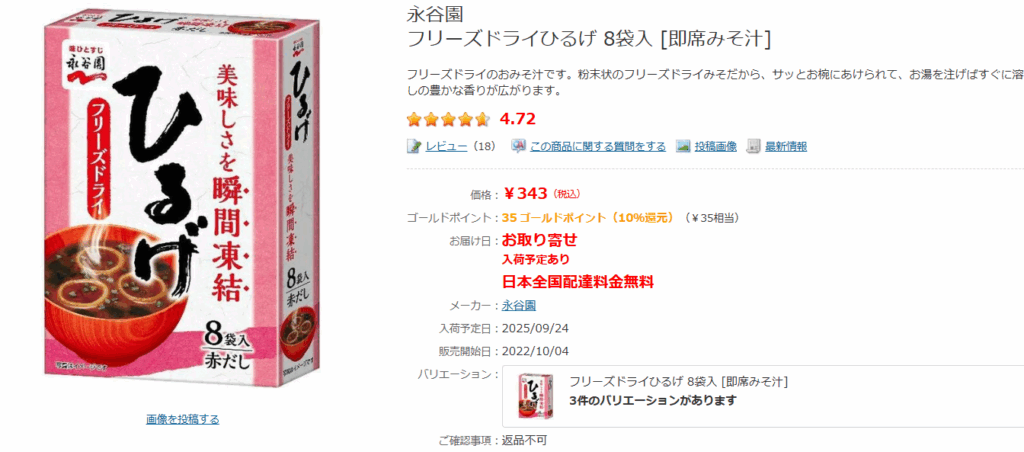Click the pencil icon beside レビュー

[x=413, y=146]
